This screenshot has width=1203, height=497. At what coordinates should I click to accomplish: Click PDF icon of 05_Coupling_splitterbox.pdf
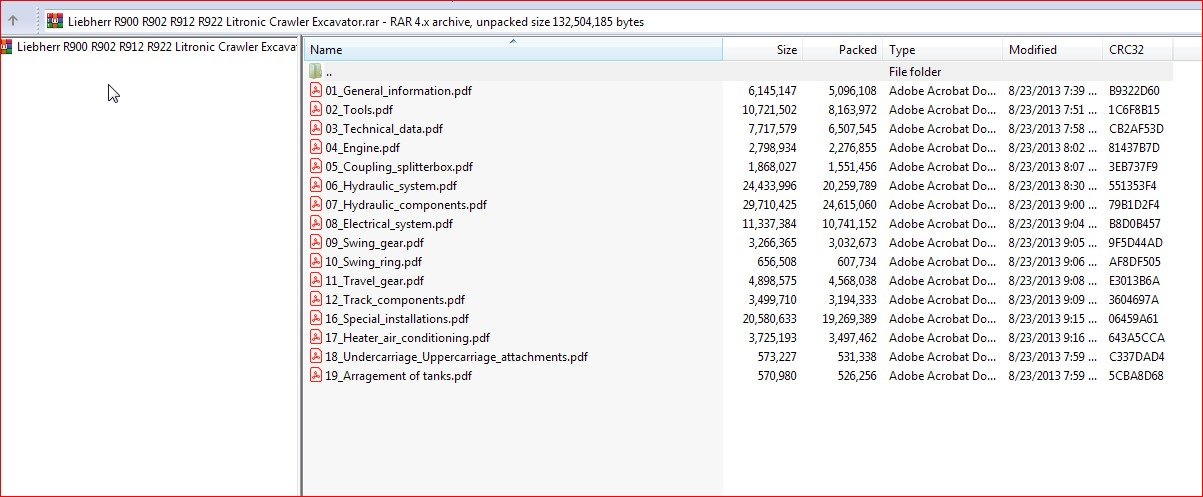(316, 167)
